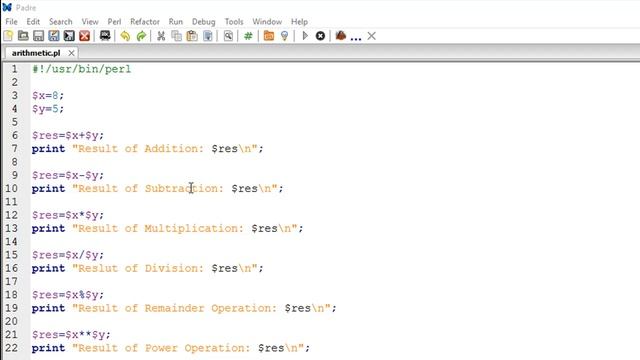Open the Perl menu
Image resolution: width=640 pixels, height=360 pixels.
[114, 22]
